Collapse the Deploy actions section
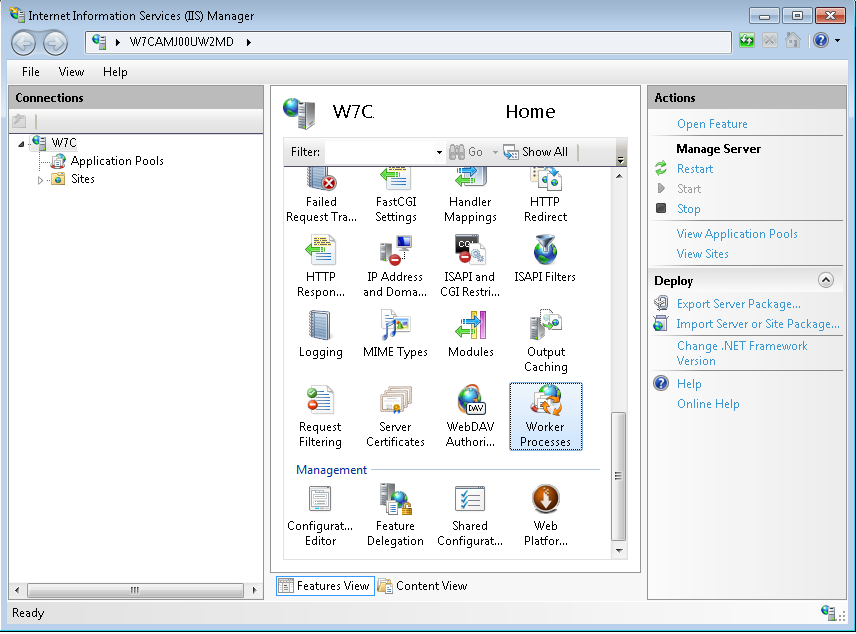 click(x=826, y=281)
